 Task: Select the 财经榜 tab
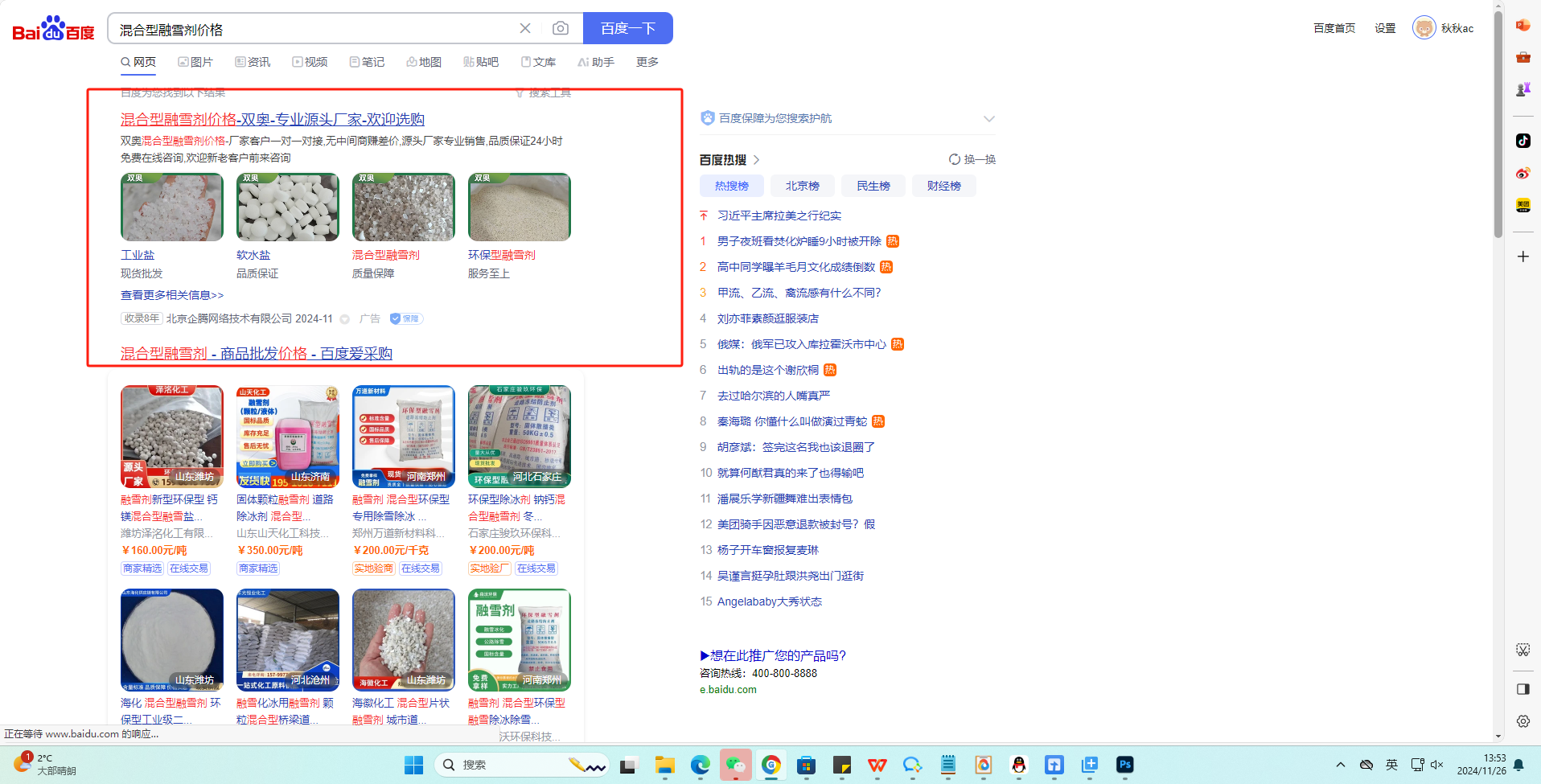[944, 186]
